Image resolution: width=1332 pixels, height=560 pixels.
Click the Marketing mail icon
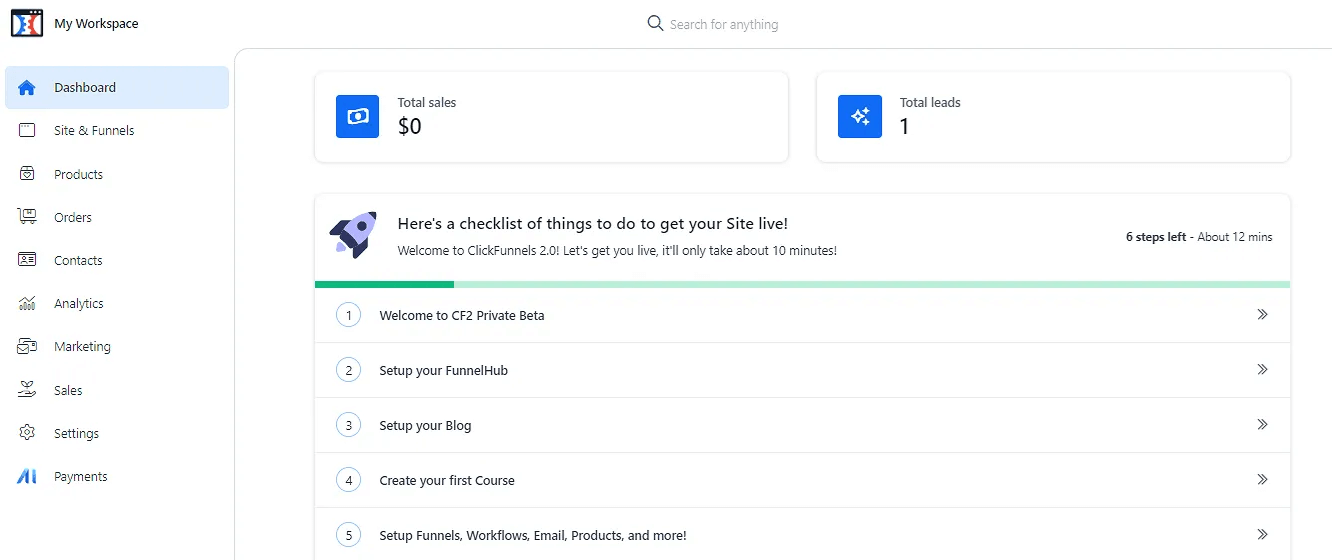(27, 347)
